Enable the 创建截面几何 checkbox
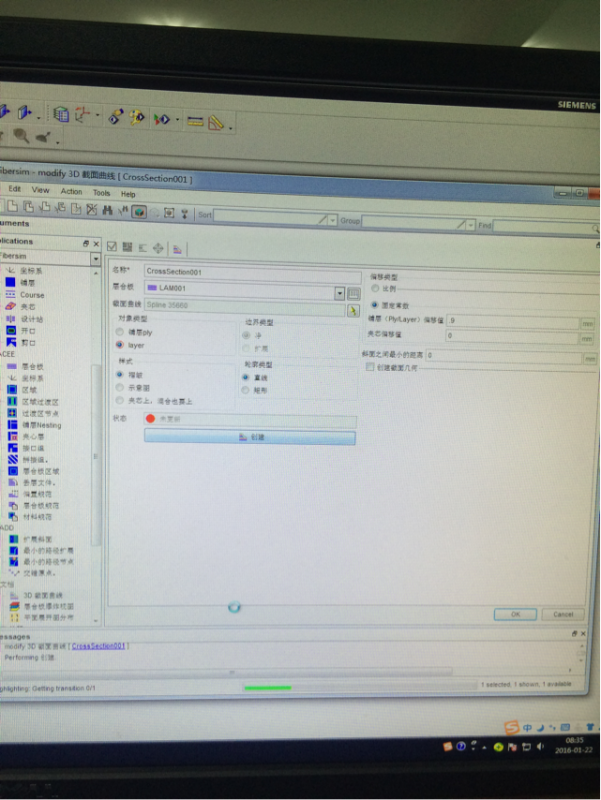Viewport: 601px width, 800px height. (x=370, y=367)
